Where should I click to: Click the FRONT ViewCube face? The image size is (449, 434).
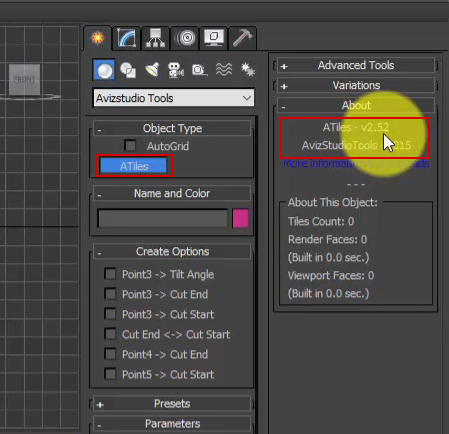[24, 80]
